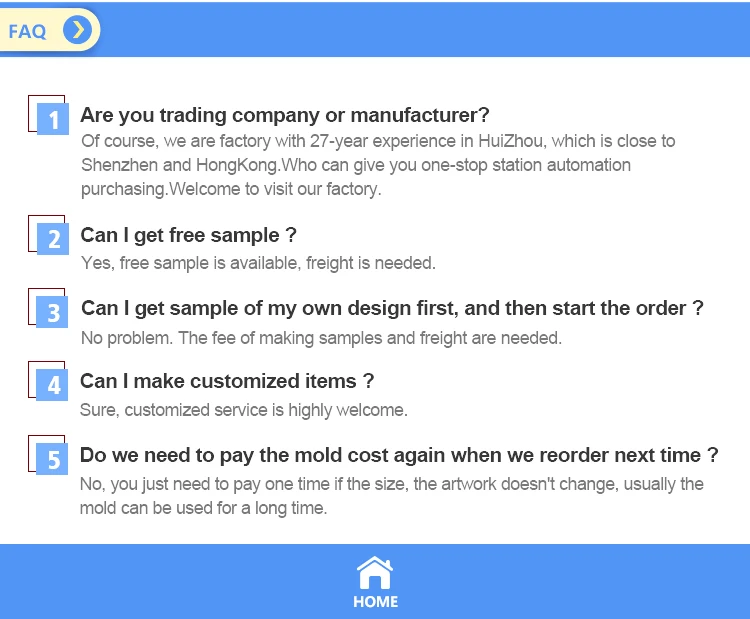The image size is (750, 619).
Task: Click the blue header bar
Action: (x=420, y=30)
